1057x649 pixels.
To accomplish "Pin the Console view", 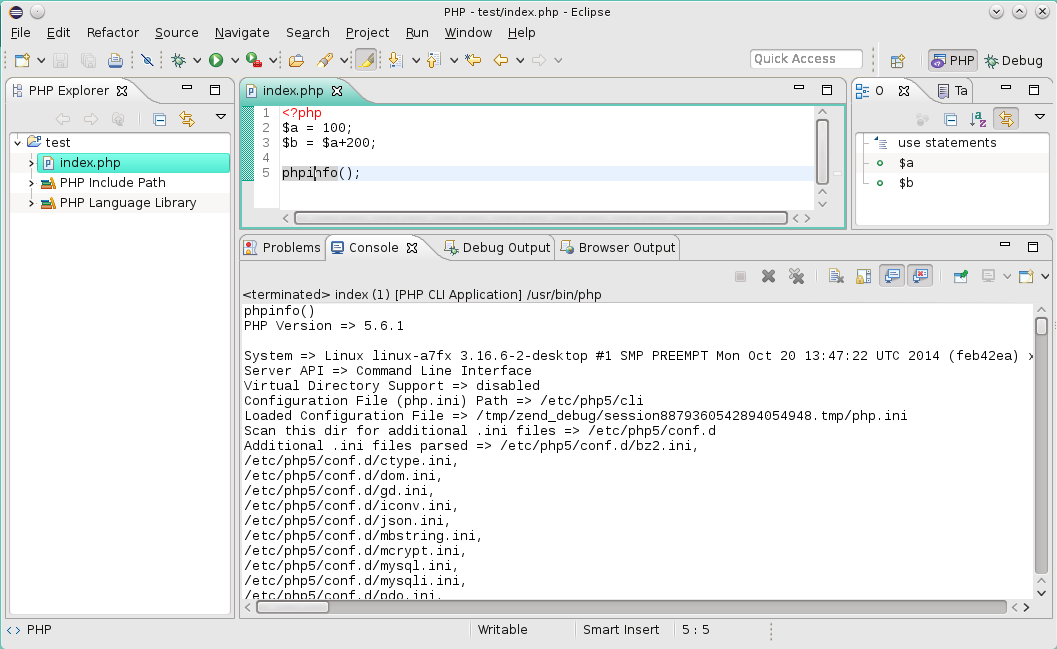I will point(960,276).
